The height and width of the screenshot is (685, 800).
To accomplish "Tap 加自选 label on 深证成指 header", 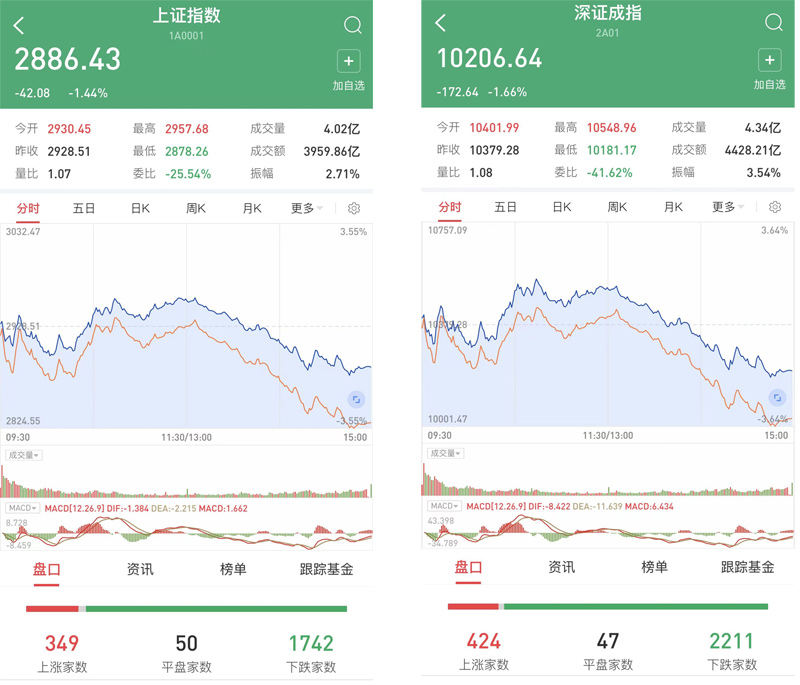I will coord(770,85).
